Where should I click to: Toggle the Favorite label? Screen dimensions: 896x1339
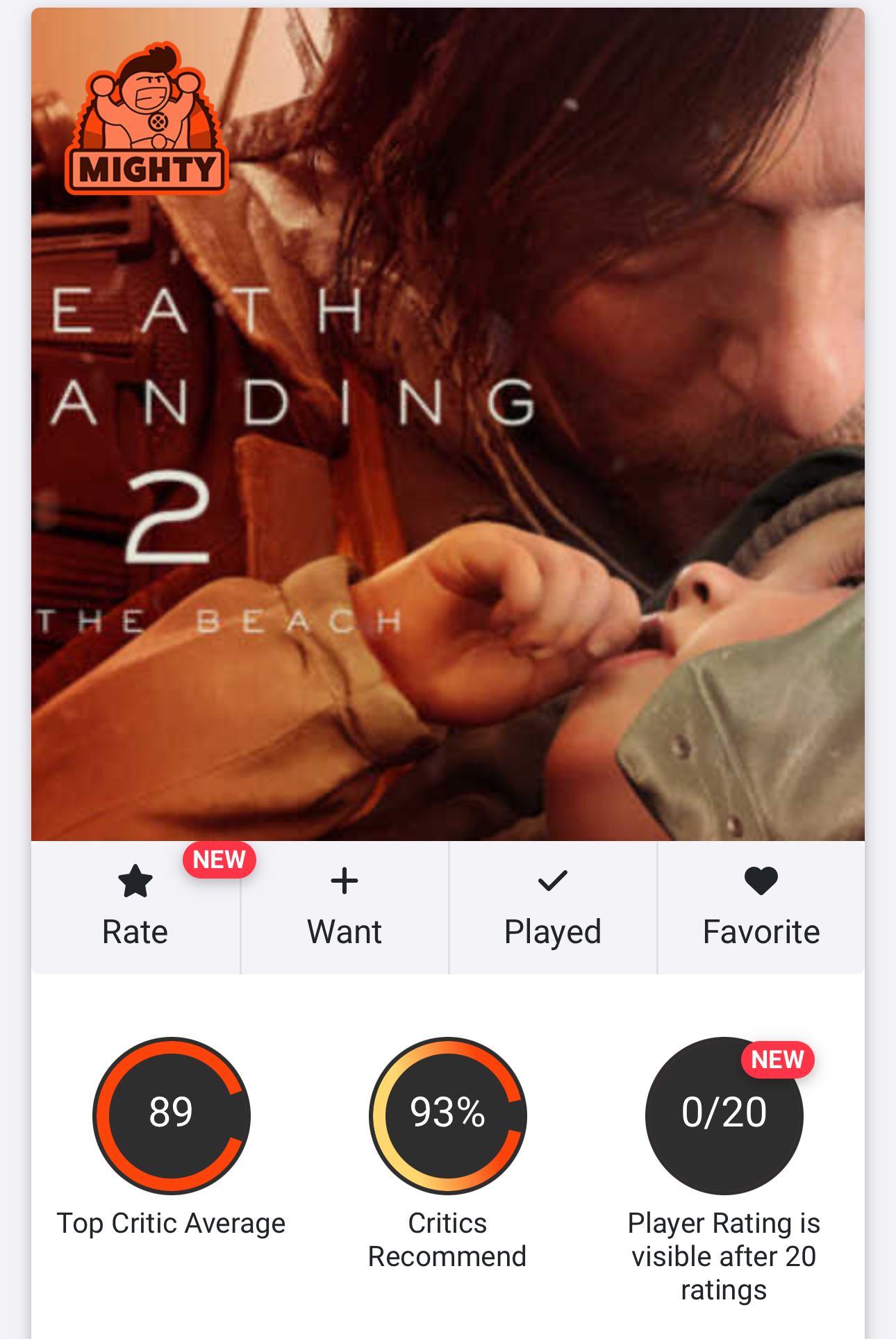761,932
